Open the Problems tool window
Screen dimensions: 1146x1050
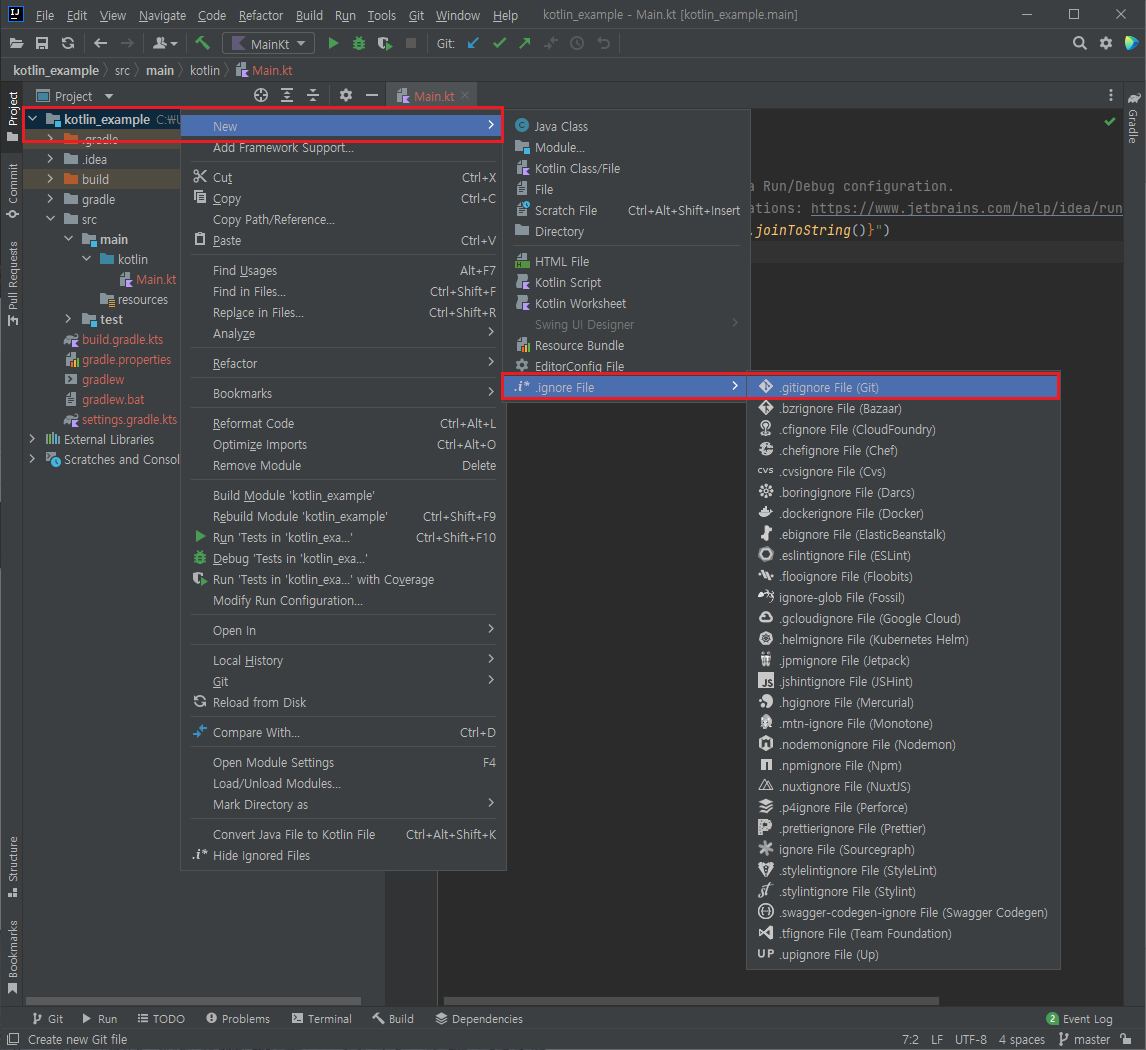238,1019
